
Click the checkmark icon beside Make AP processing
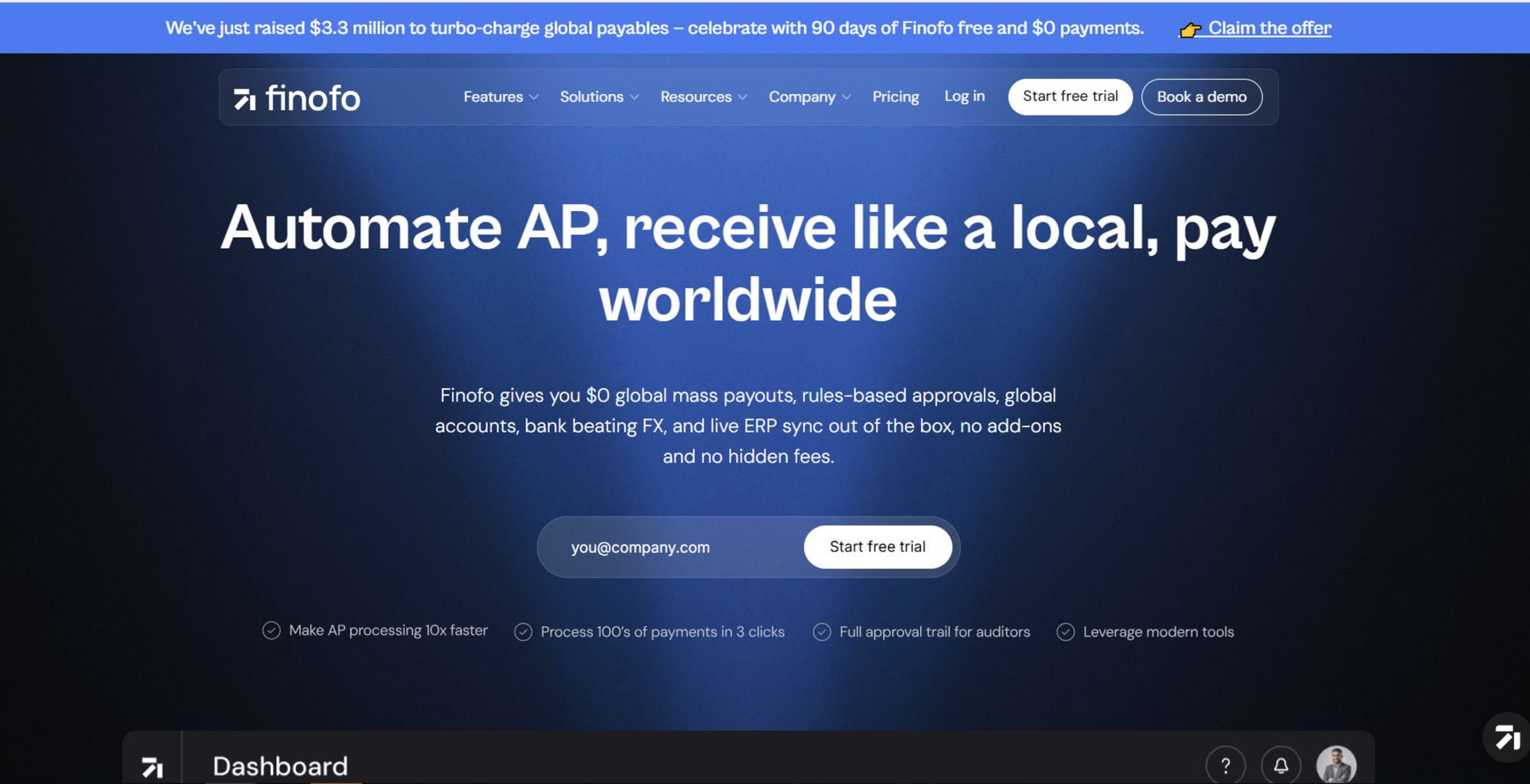(x=272, y=630)
